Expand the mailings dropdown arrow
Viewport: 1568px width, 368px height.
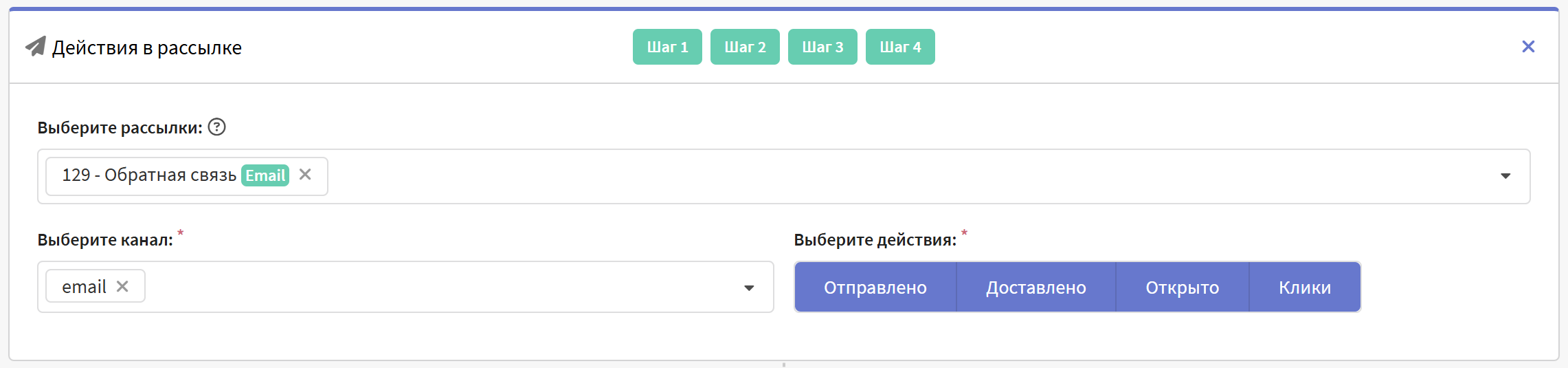click(x=1505, y=177)
